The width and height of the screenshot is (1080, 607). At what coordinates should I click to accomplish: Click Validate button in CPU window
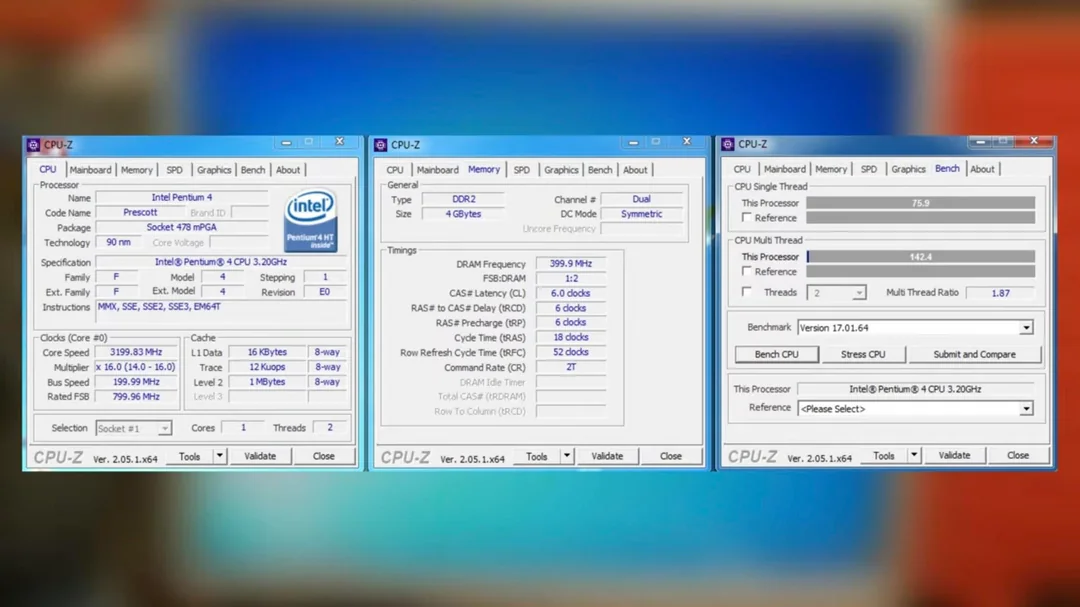(x=260, y=456)
